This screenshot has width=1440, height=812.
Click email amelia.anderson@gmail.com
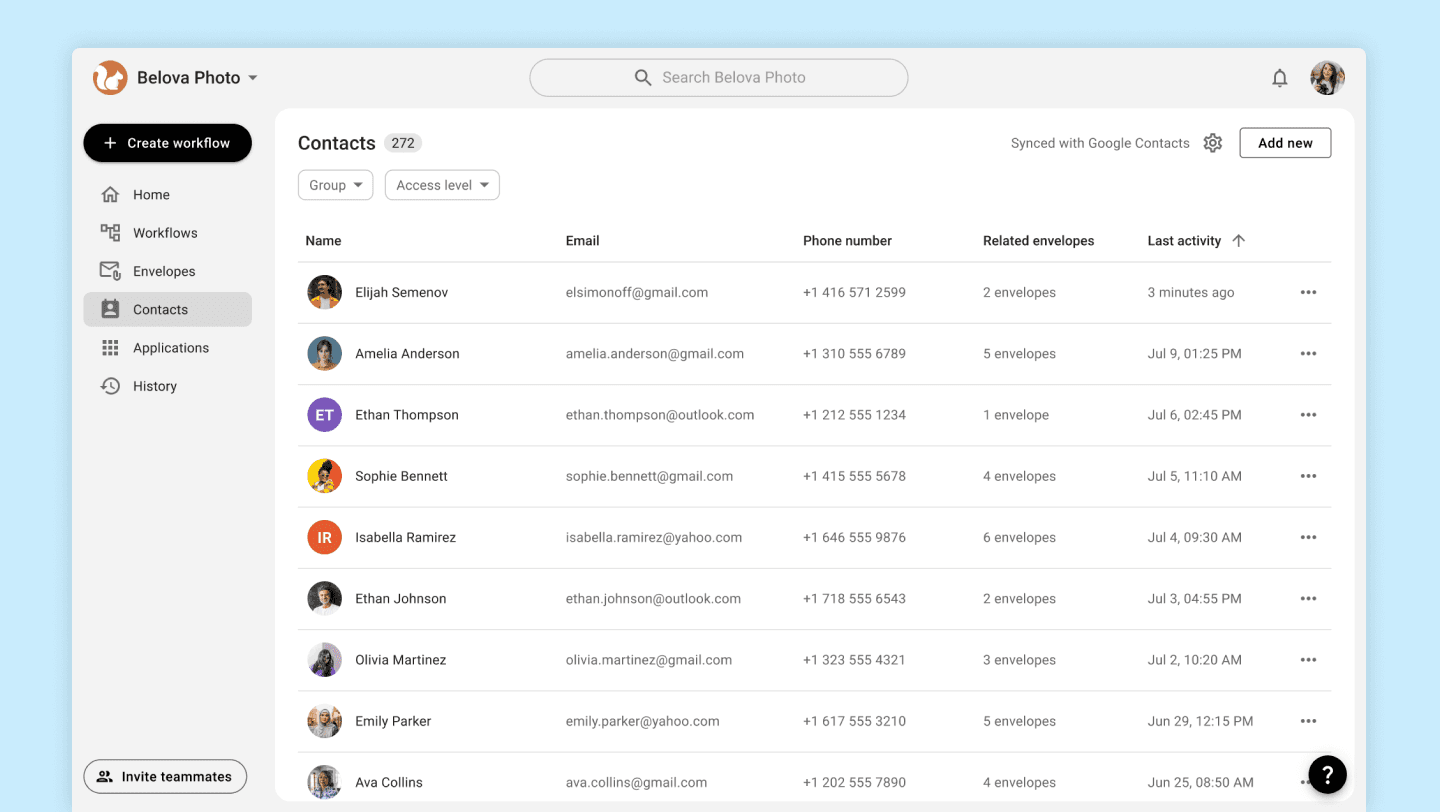(655, 354)
